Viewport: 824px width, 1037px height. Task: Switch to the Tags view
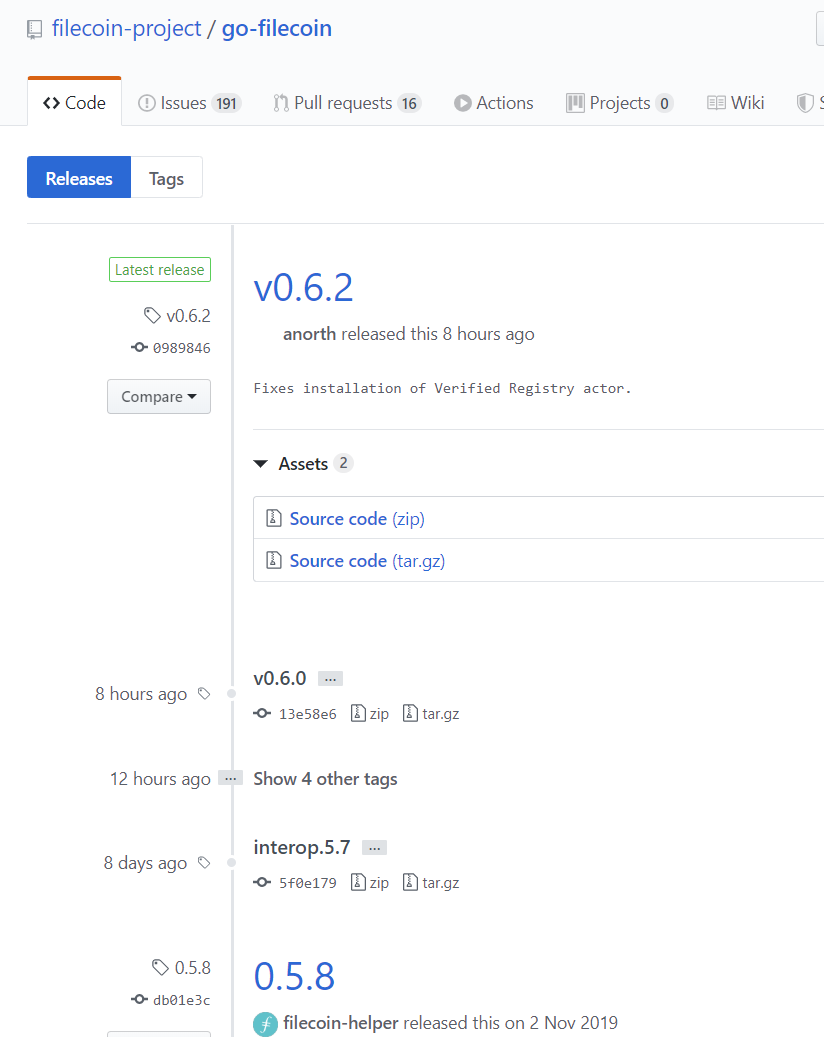pyautogui.click(x=167, y=177)
